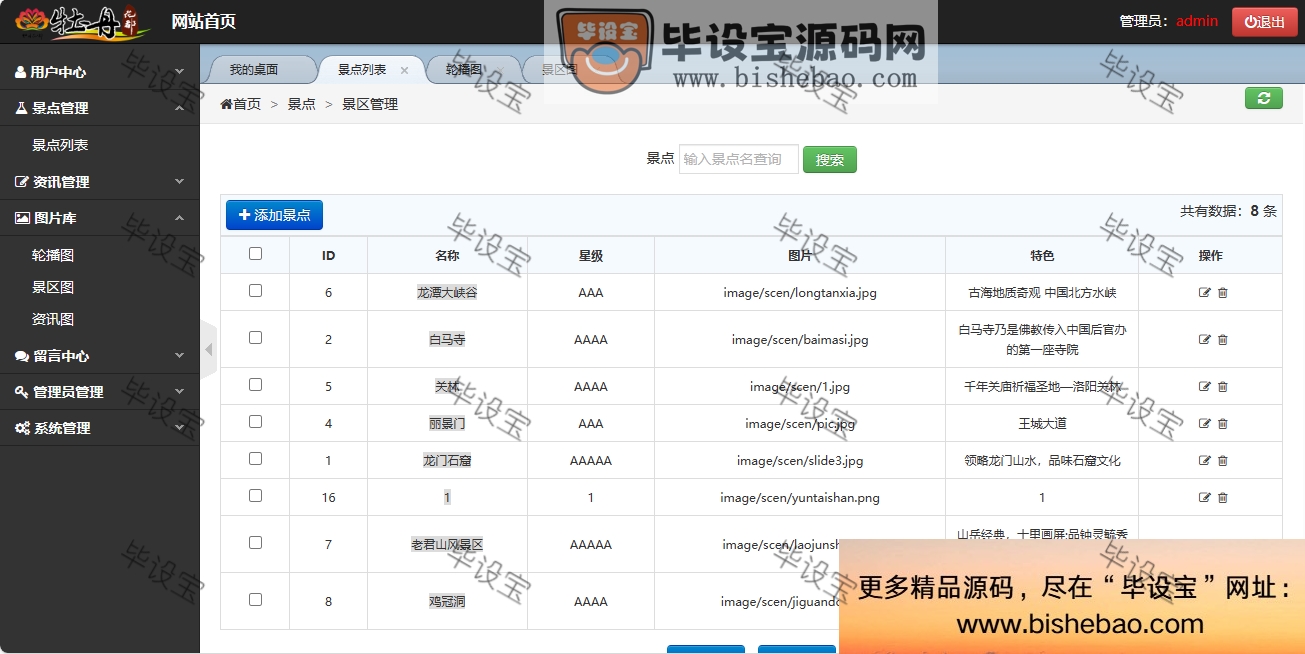Edit the 丽景门 entry
Image resolution: width=1305 pixels, height=654 pixels.
(1204, 424)
